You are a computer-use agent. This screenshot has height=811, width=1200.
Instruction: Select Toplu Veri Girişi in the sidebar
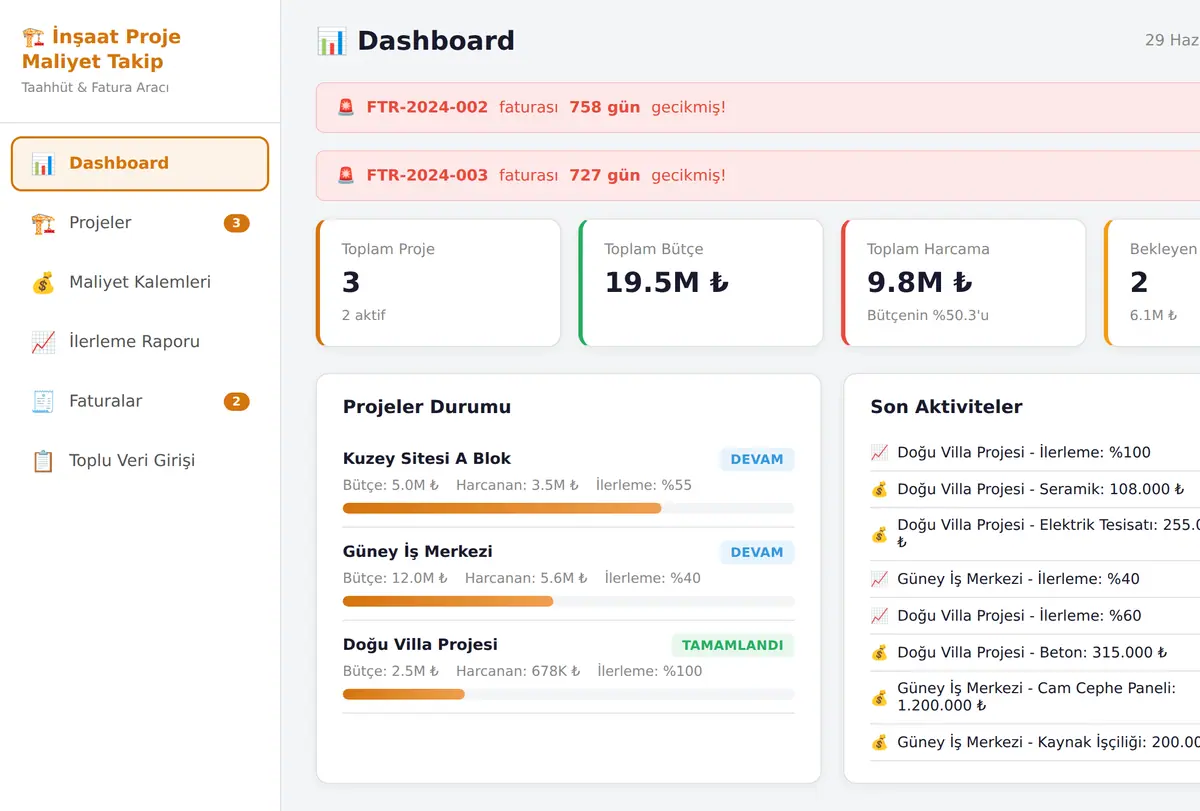pos(140,461)
